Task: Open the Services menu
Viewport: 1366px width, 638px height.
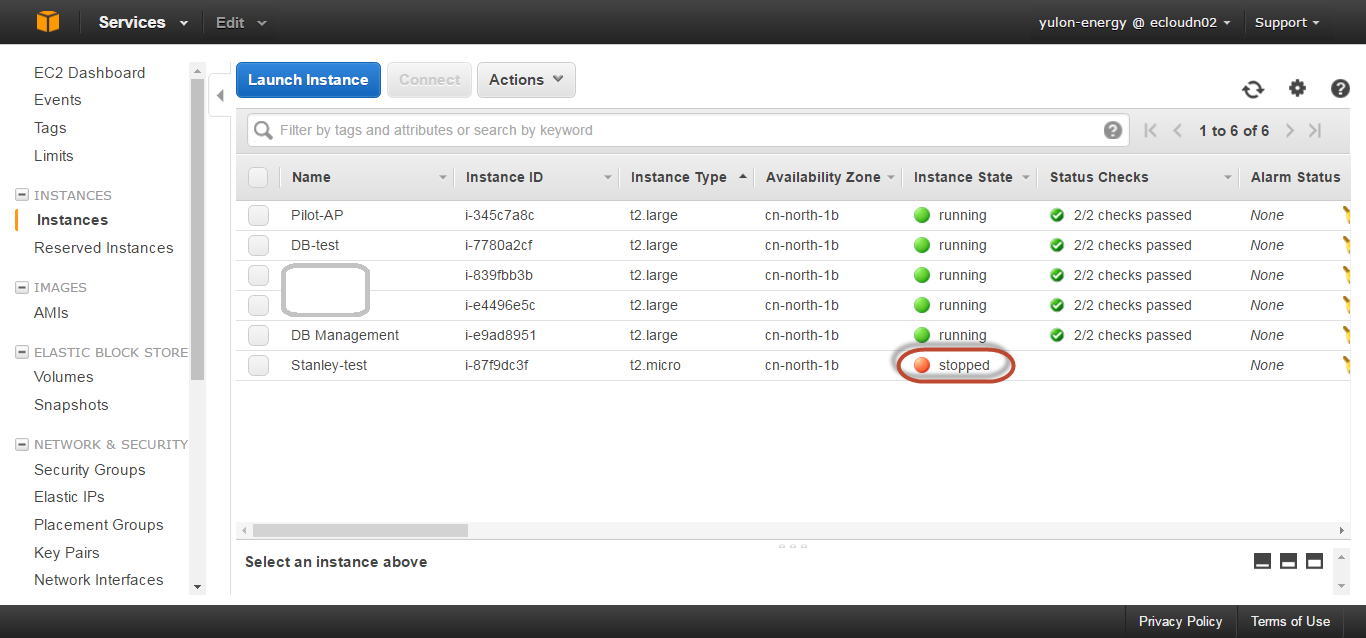Action: coord(143,22)
